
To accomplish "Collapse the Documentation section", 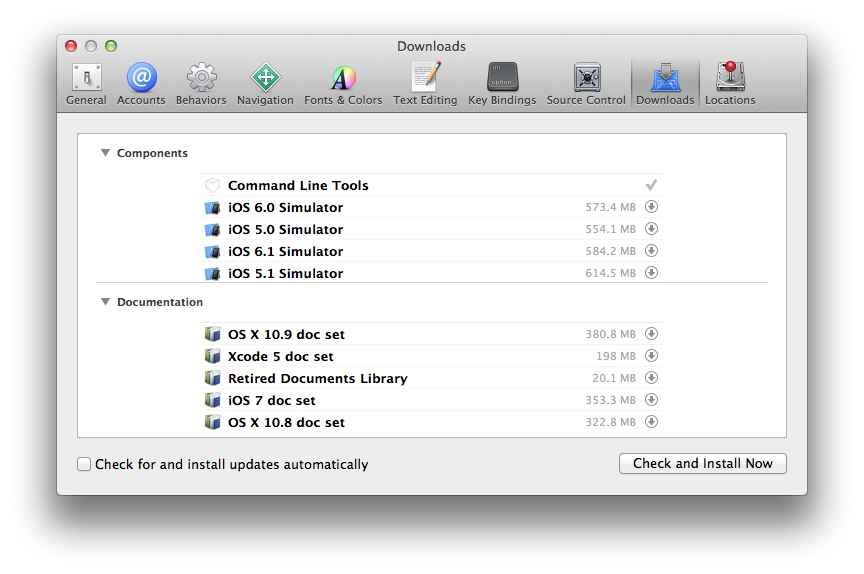I will pos(105,302).
